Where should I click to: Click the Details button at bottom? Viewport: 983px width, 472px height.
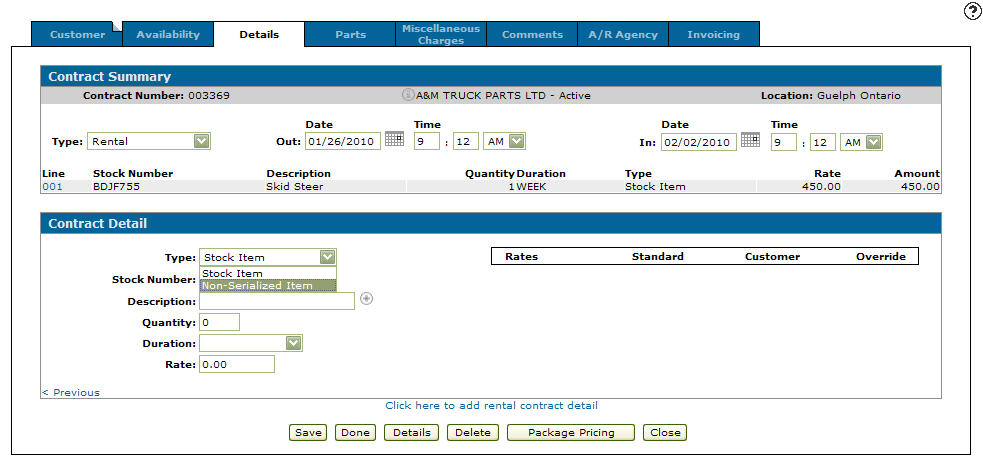coord(411,433)
